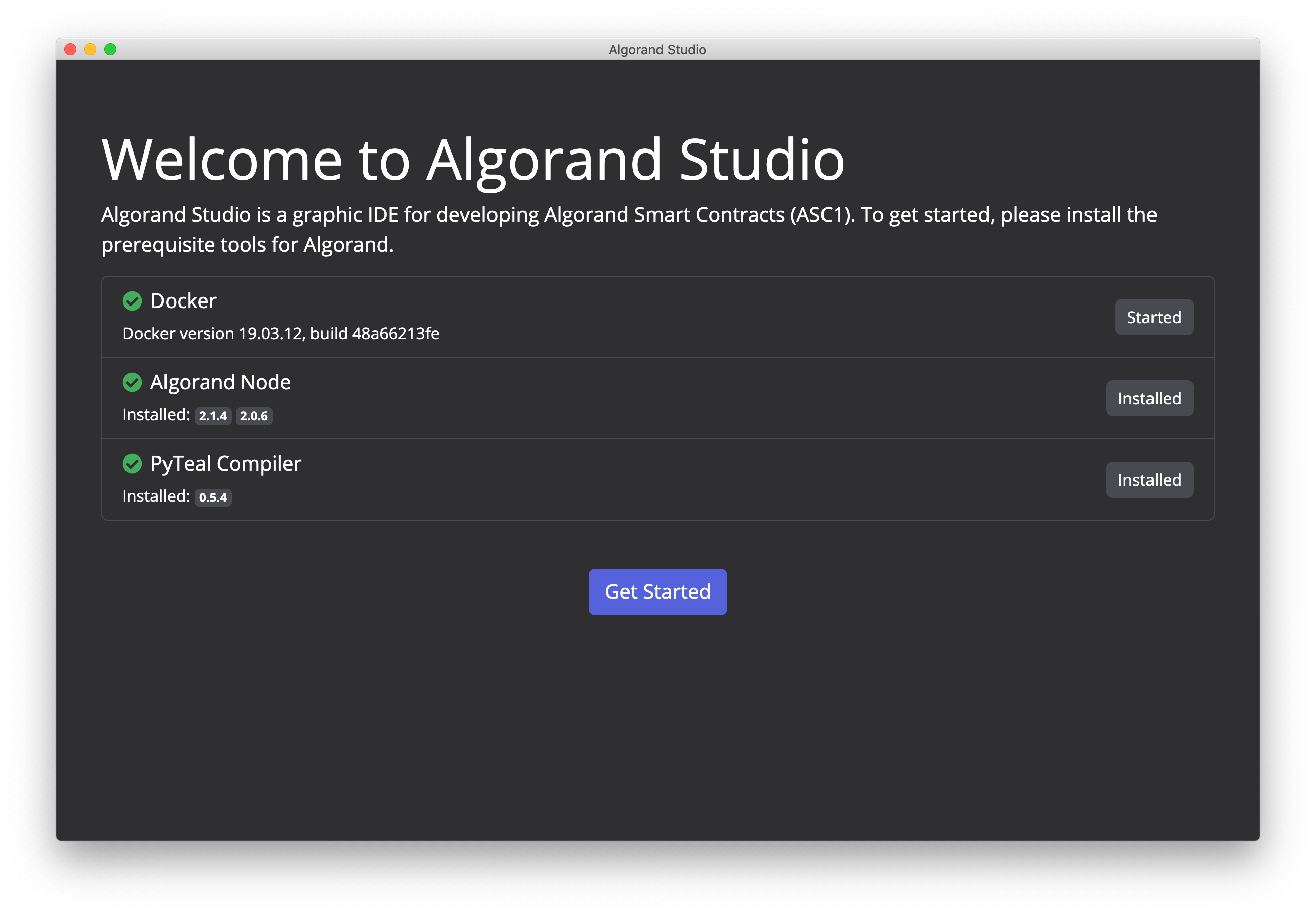
Task: Click the Docker version build text
Action: click(x=280, y=333)
